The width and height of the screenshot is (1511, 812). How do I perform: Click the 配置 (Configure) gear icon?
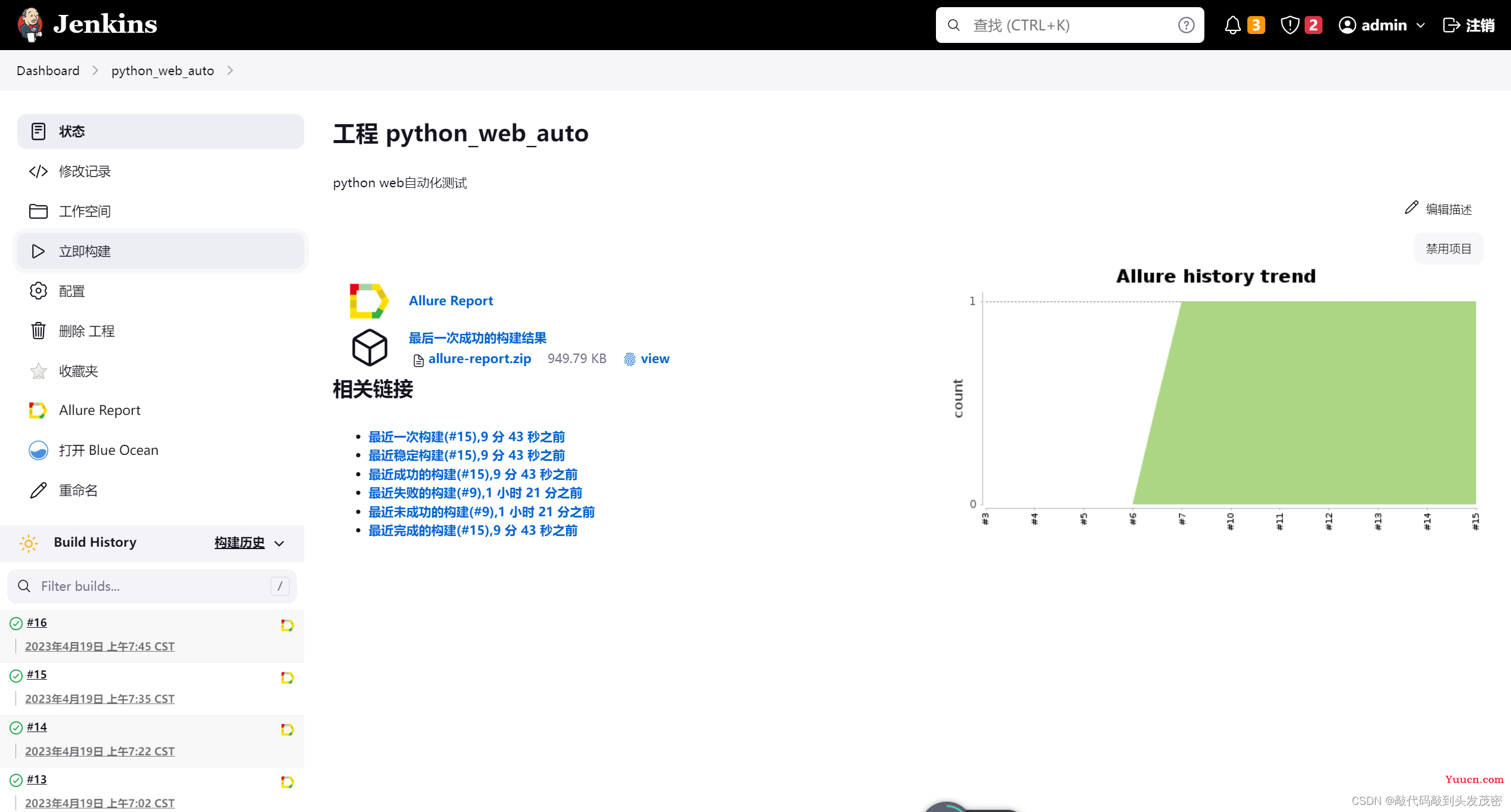click(38, 291)
